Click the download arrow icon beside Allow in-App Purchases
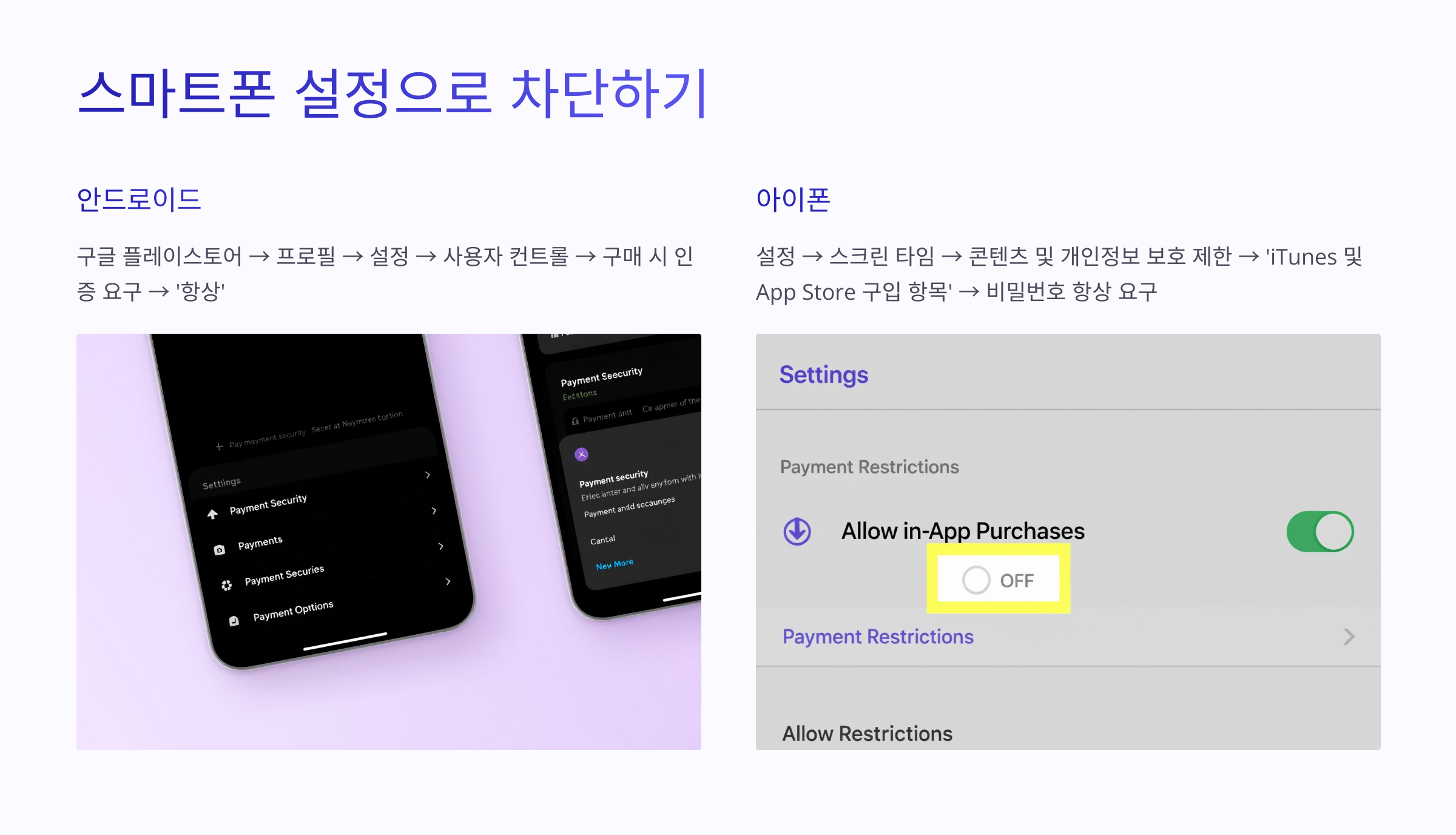This screenshot has width=1456, height=835. tap(797, 532)
